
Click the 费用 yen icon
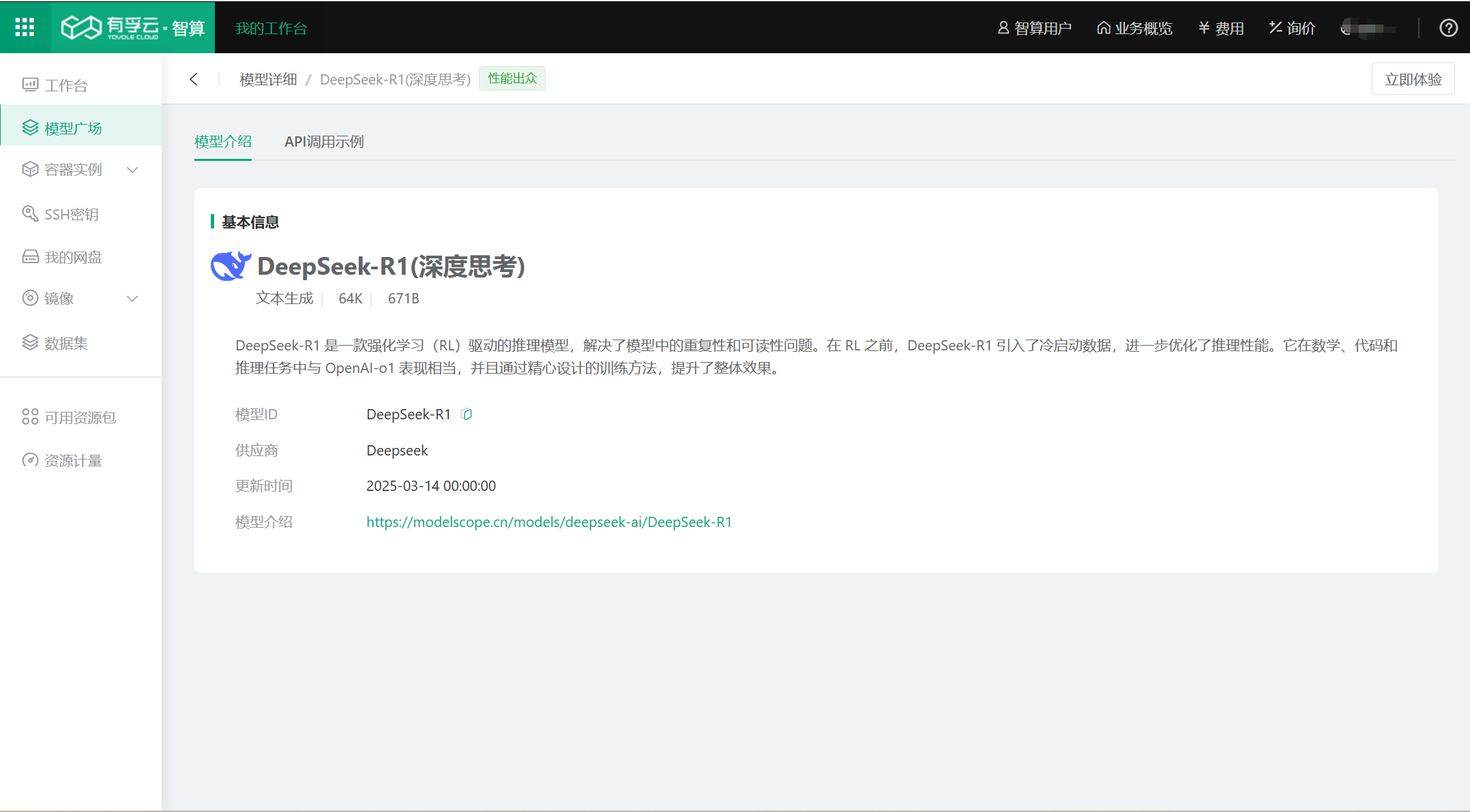pos(1204,28)
